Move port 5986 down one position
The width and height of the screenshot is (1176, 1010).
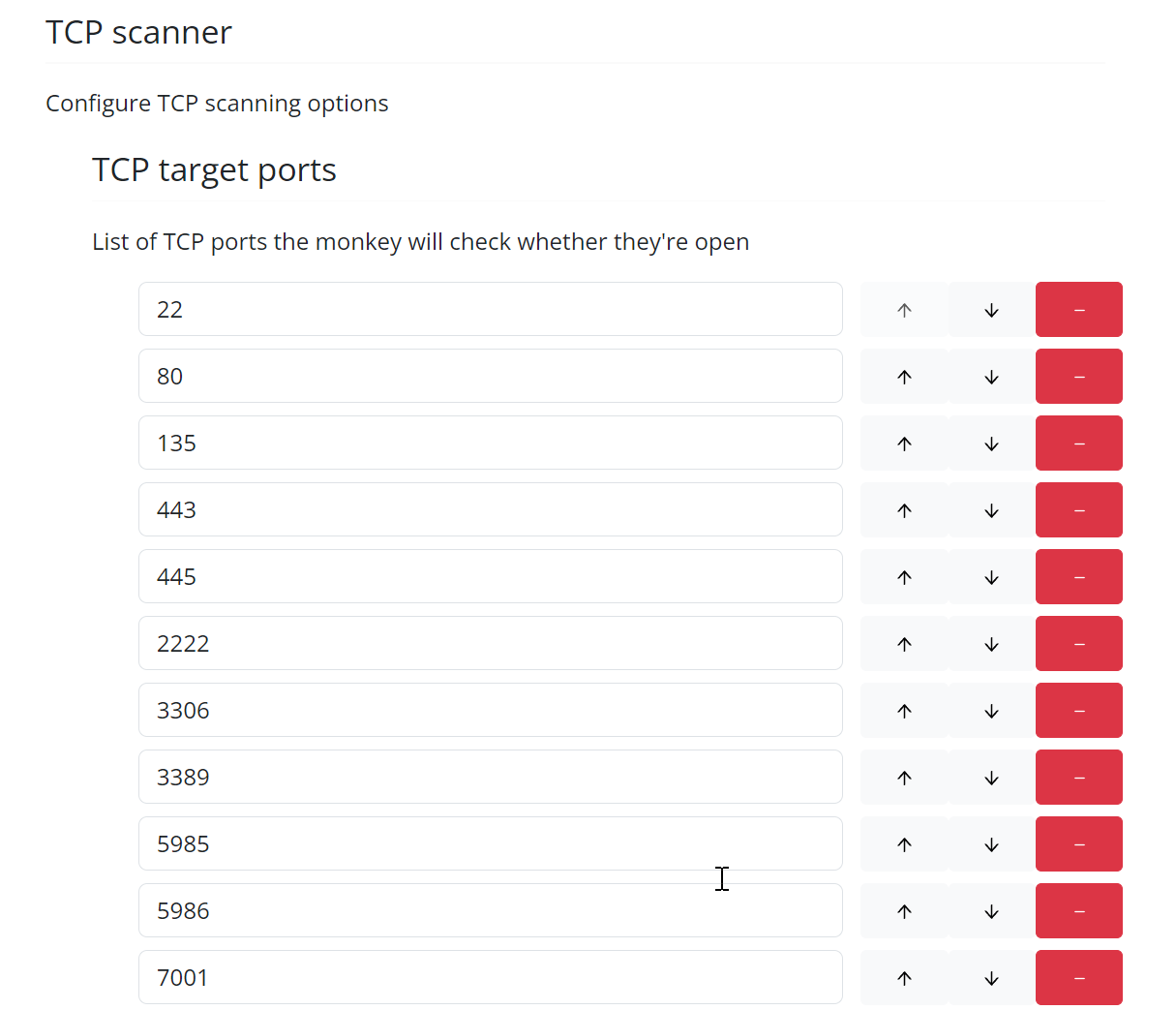[x=991, y=911]
